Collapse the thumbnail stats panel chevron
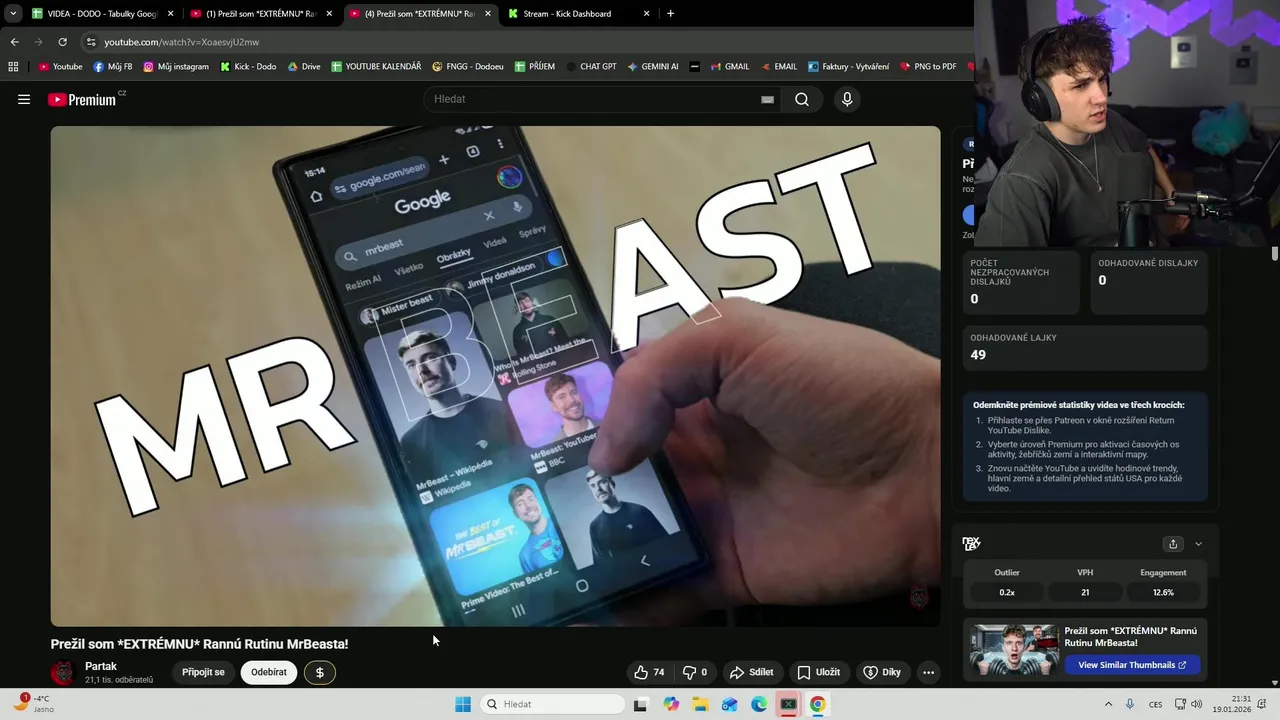The image size is (1280, 720). pyautogui.click(x=1198, y=544)
